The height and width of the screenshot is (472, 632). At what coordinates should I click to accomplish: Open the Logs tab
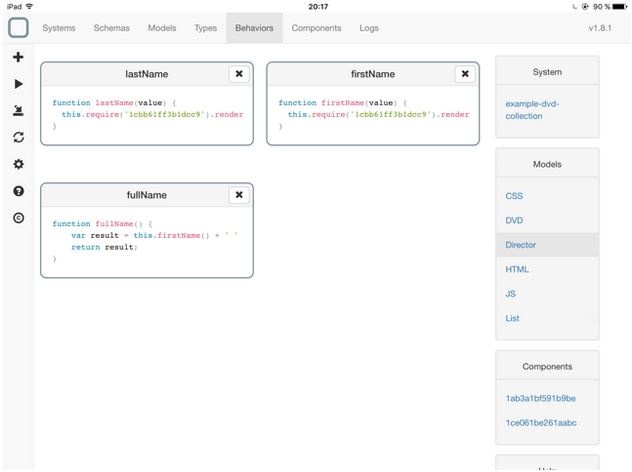369,28
